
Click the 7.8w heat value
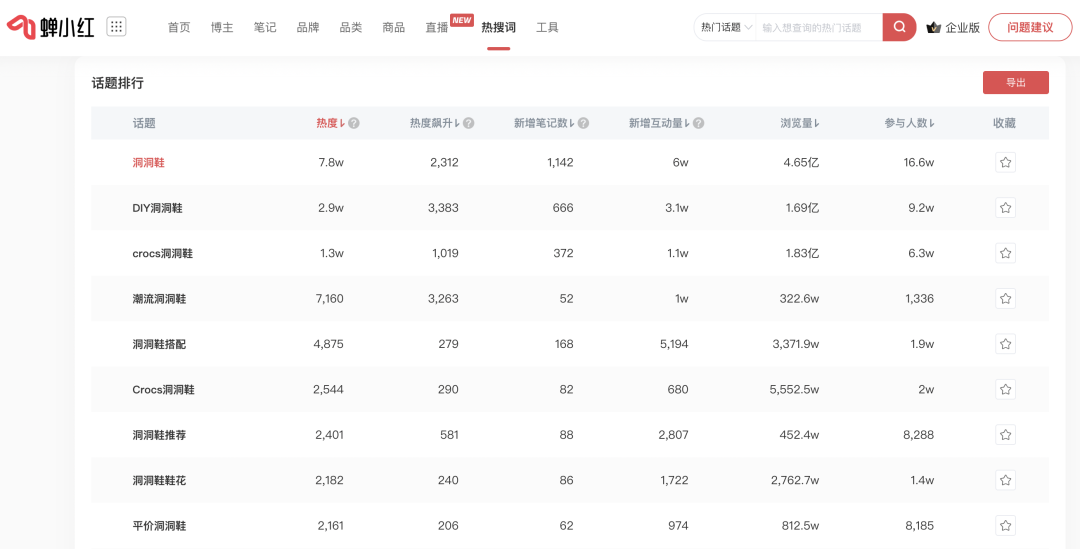coord(331,163)
